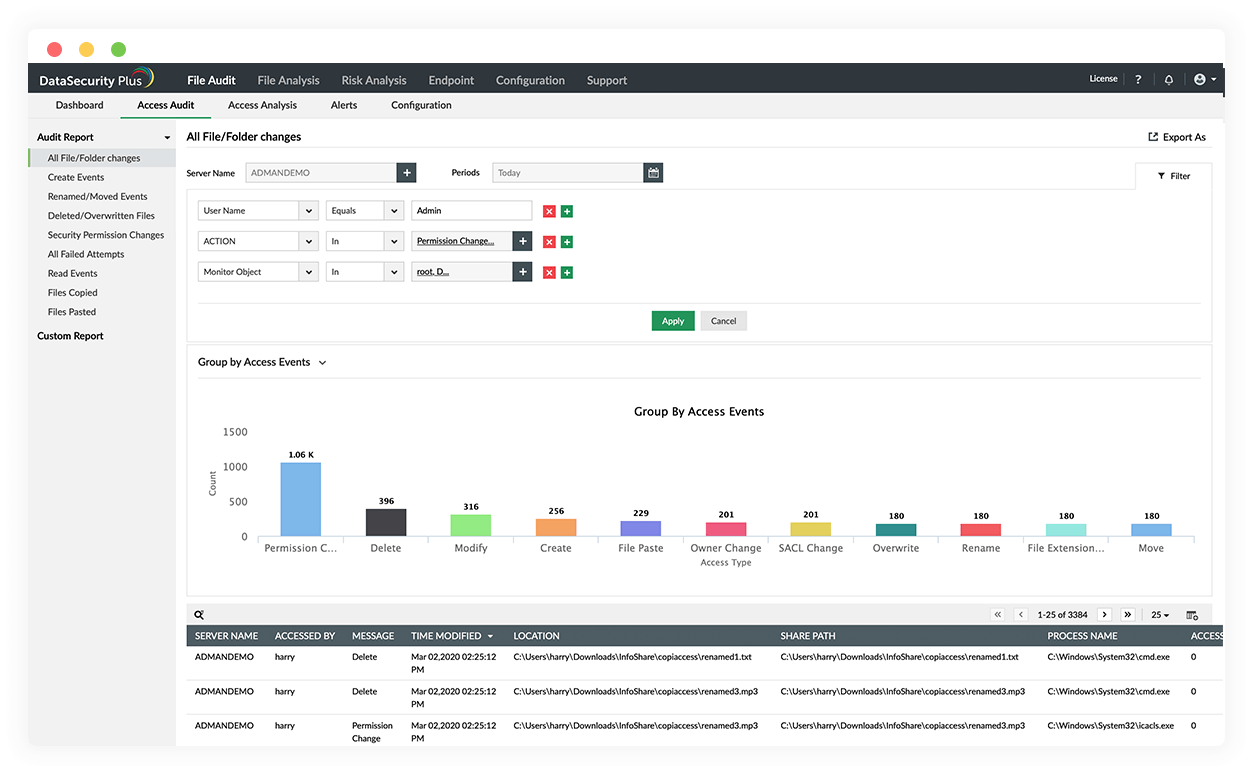The image size is (1254, 766).
Task: Collapse the Audit Report section
Action: coord(167,138)
